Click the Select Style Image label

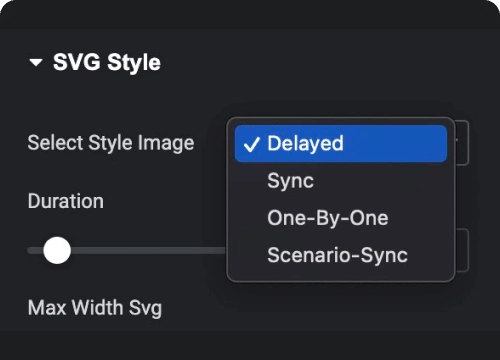pos(111,143)
